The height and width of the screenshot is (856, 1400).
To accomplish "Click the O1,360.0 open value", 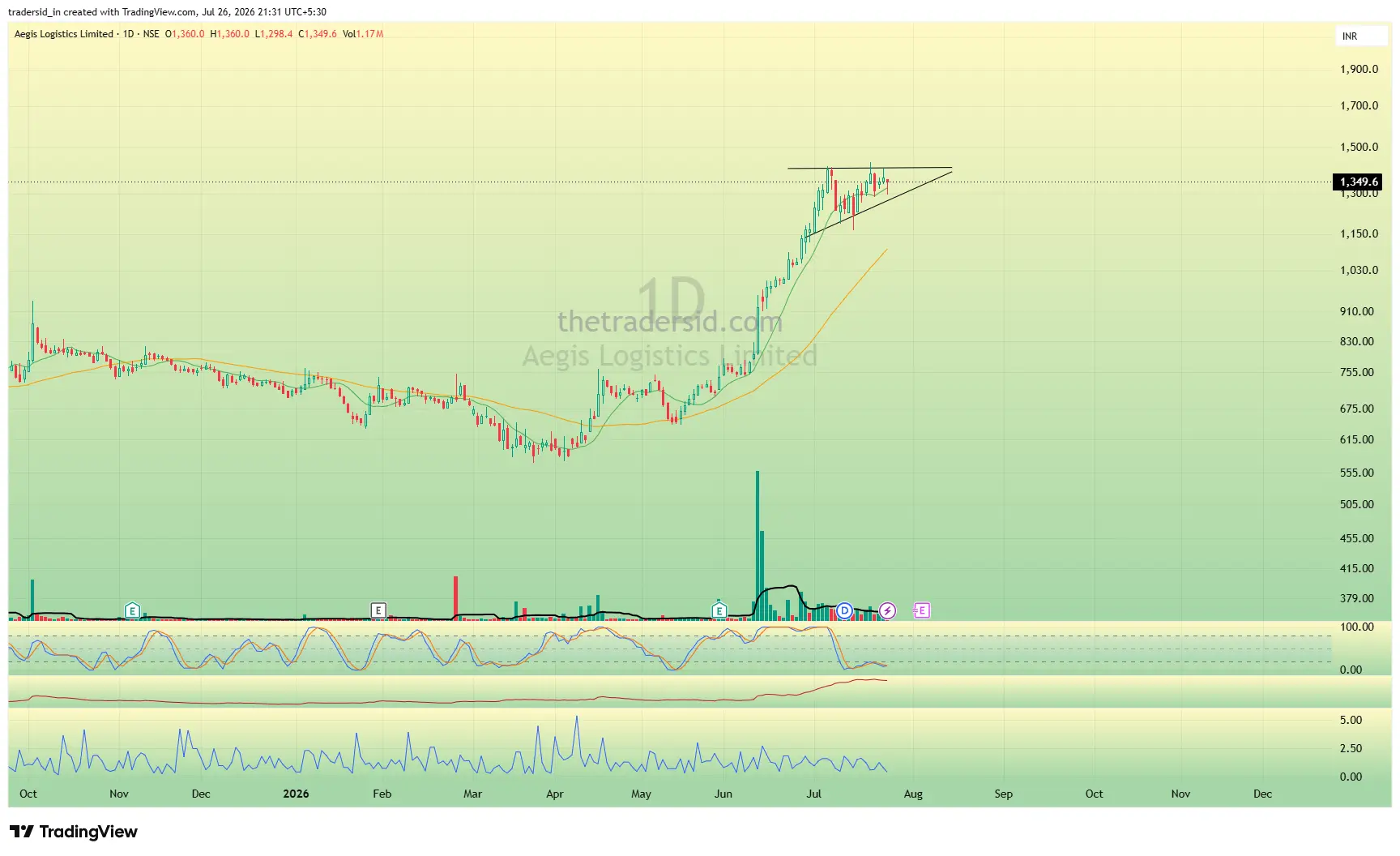I will [x=185, y=34].
